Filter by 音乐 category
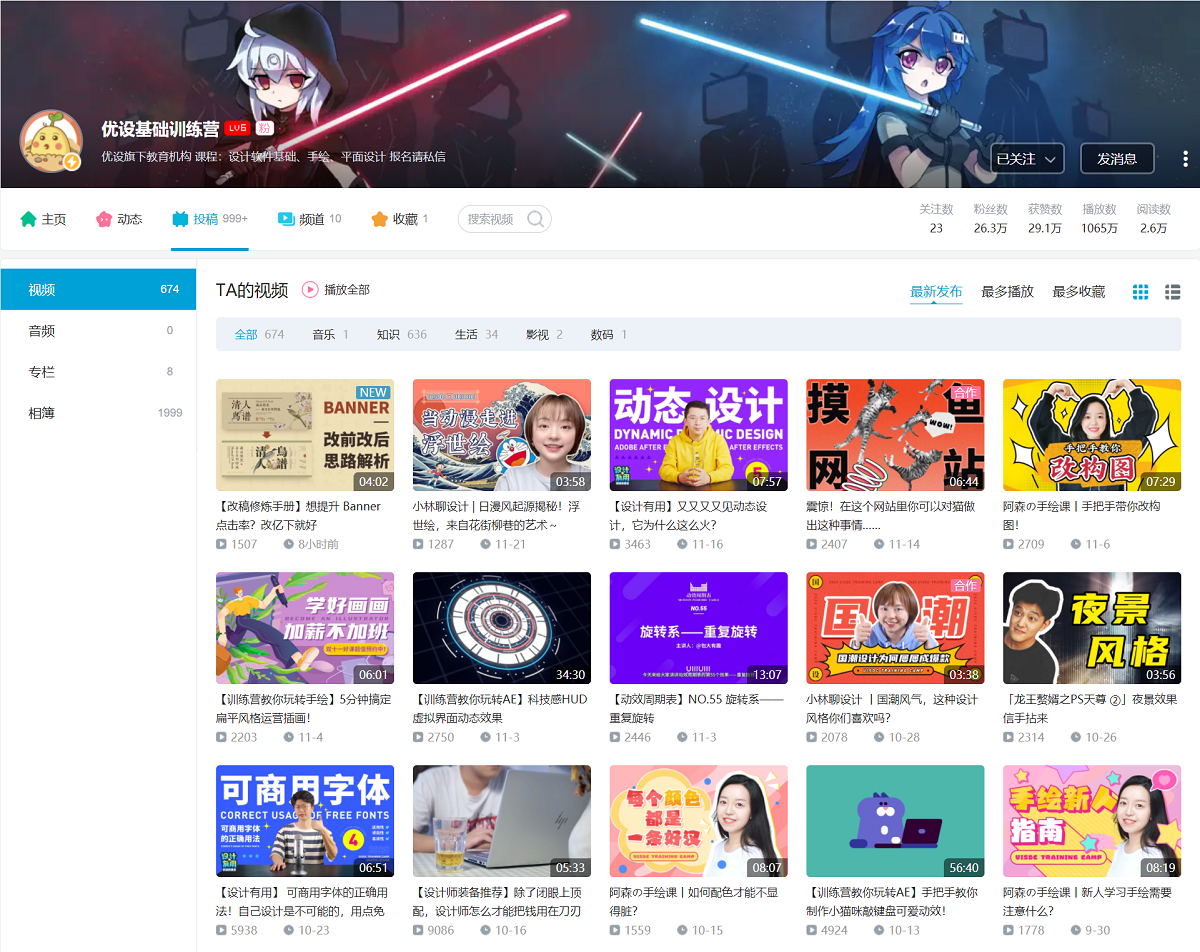 330,334
